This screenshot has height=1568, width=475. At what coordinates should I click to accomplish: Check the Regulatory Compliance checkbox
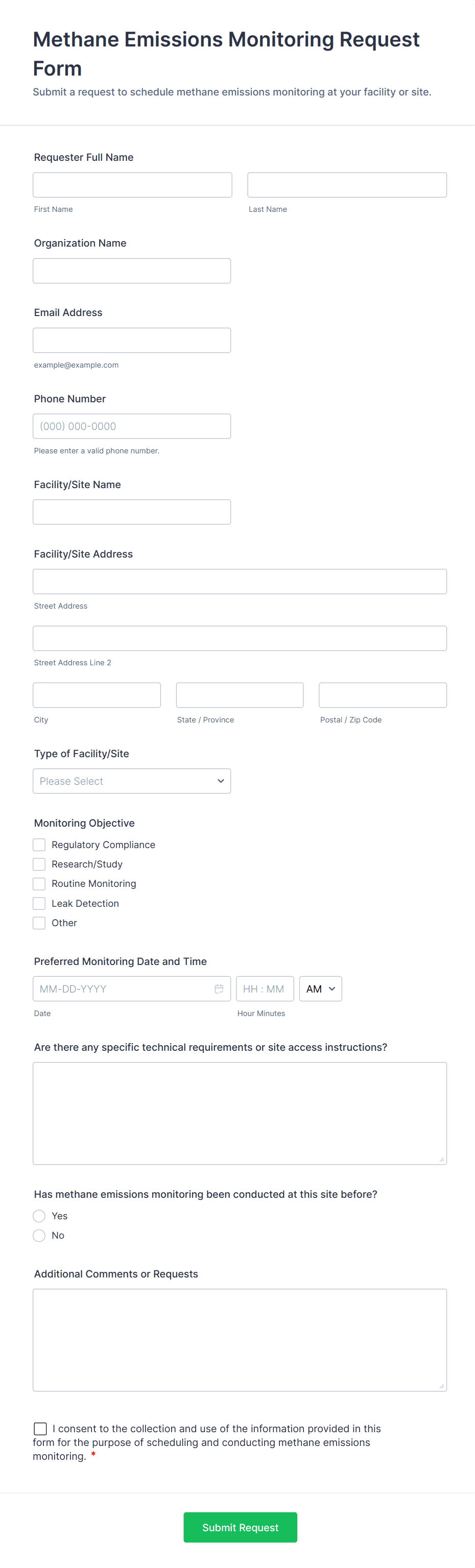click(39, 845)
